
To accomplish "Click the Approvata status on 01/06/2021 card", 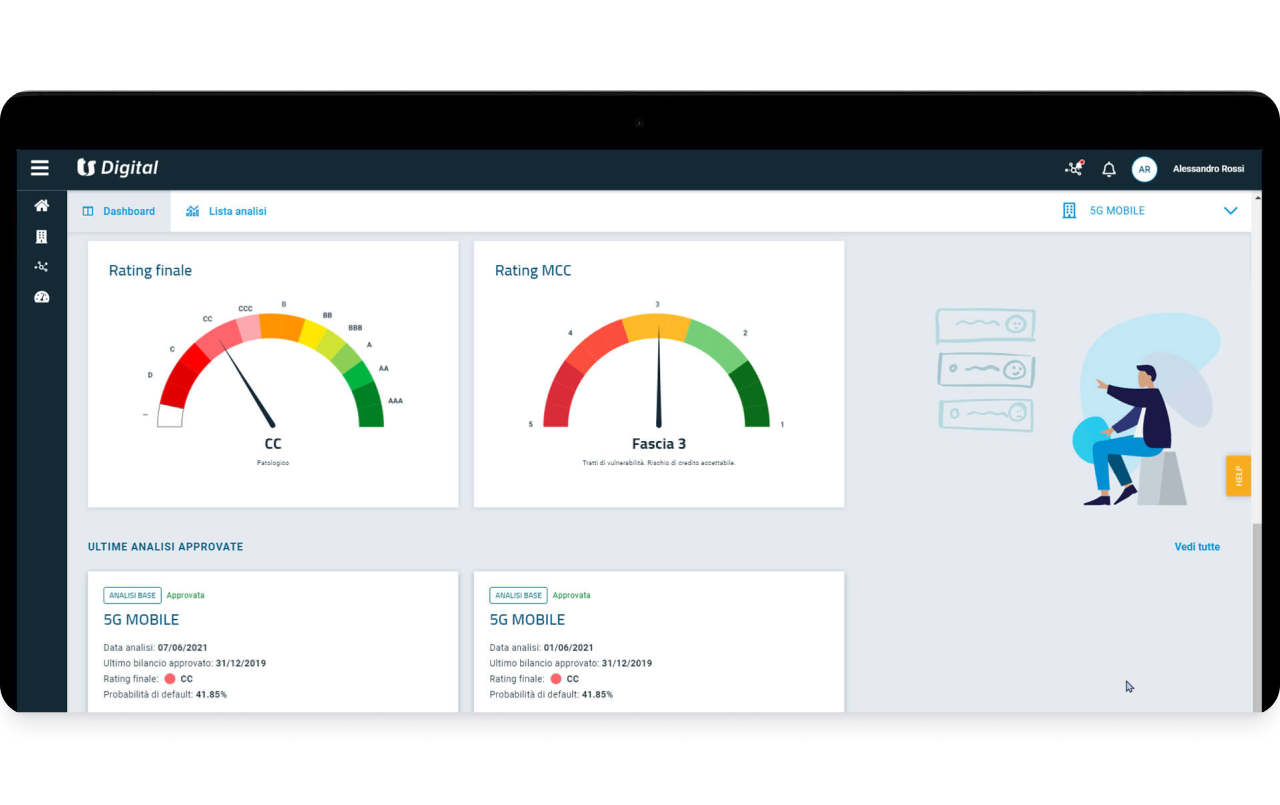I will pos(571,595).
